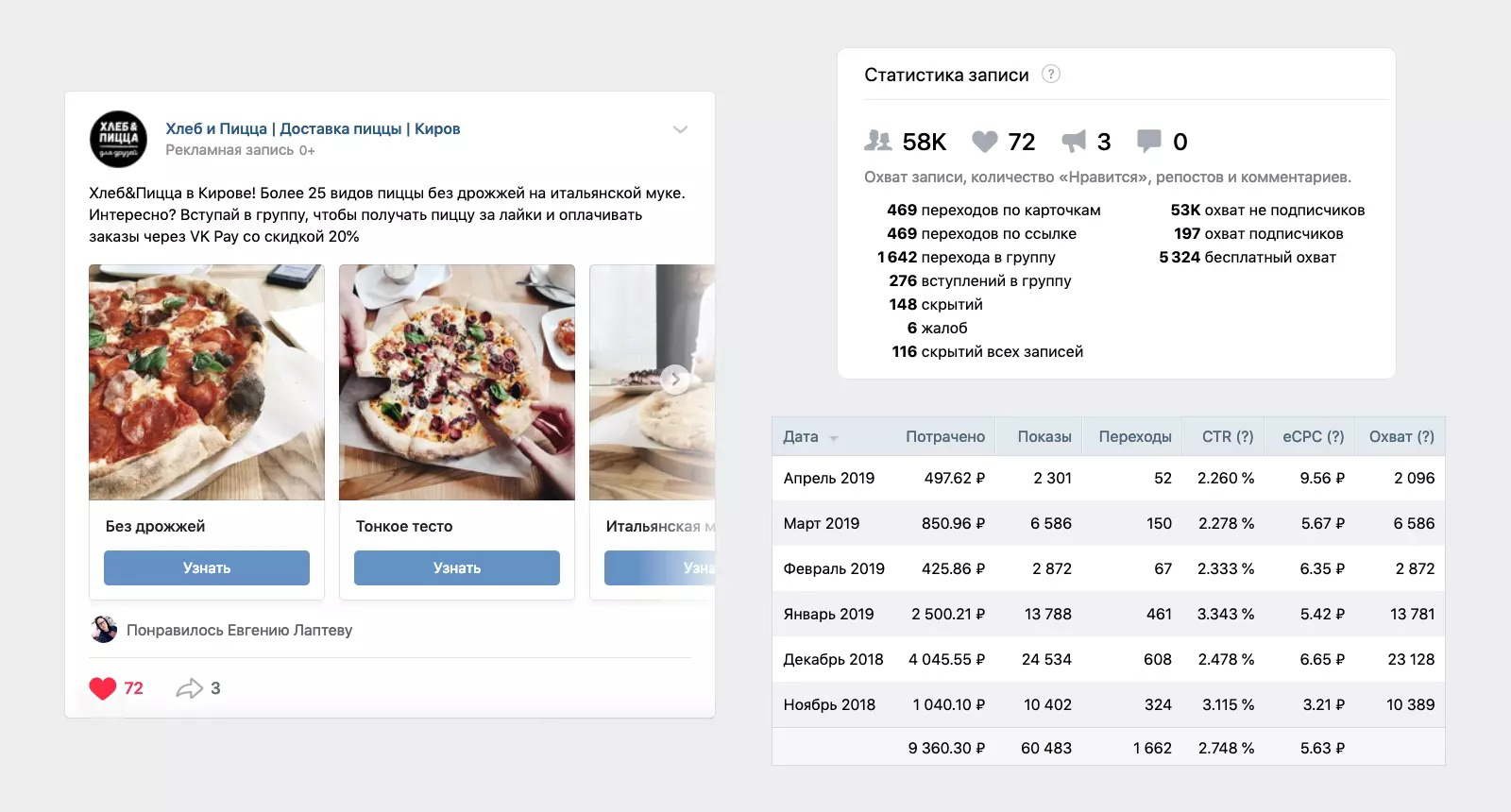1511x812 pixels.
Task: Advance carousel with the right arrow
Action: [674, 380]
